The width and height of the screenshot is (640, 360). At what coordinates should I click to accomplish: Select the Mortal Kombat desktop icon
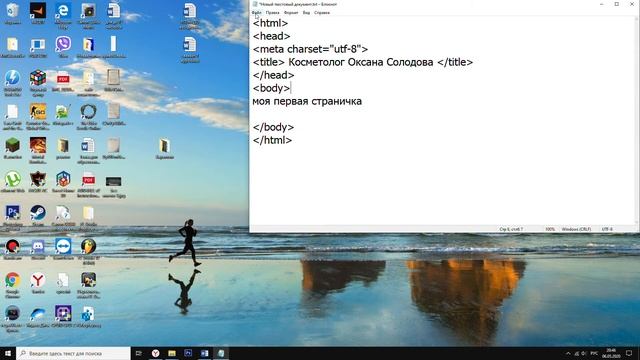pos(38,150)
